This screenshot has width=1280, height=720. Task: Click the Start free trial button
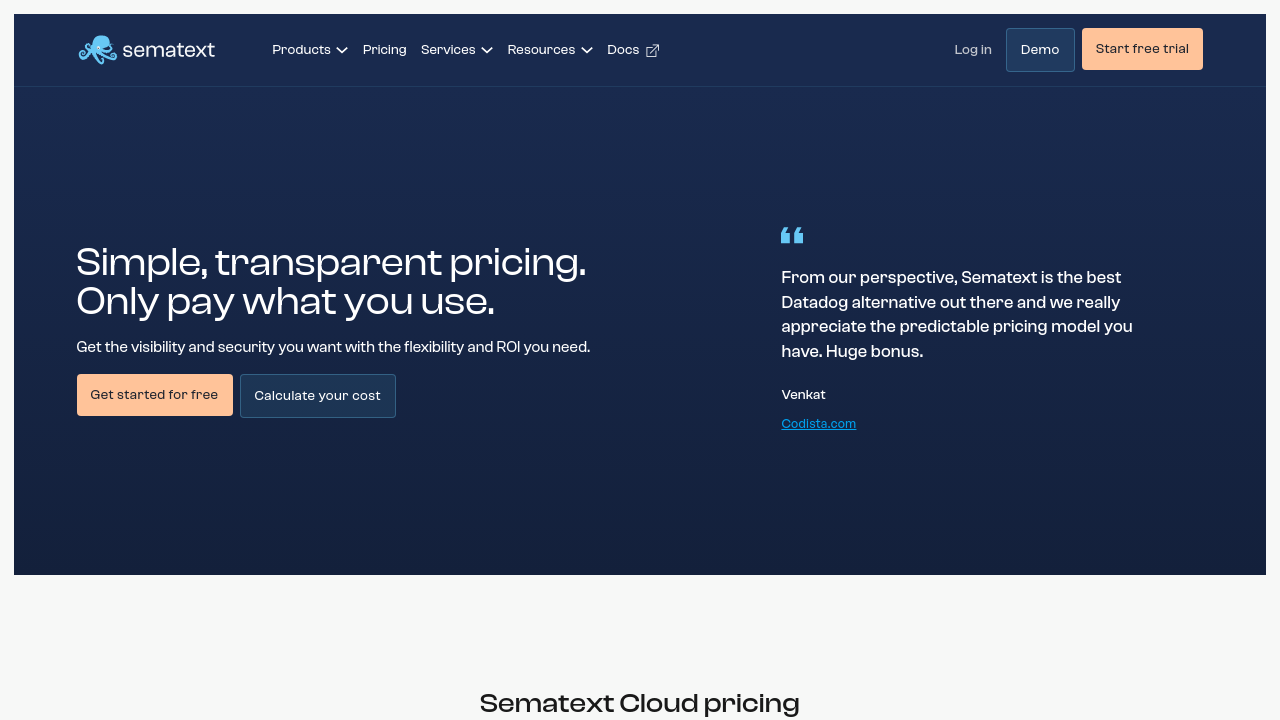point(1142,49)
